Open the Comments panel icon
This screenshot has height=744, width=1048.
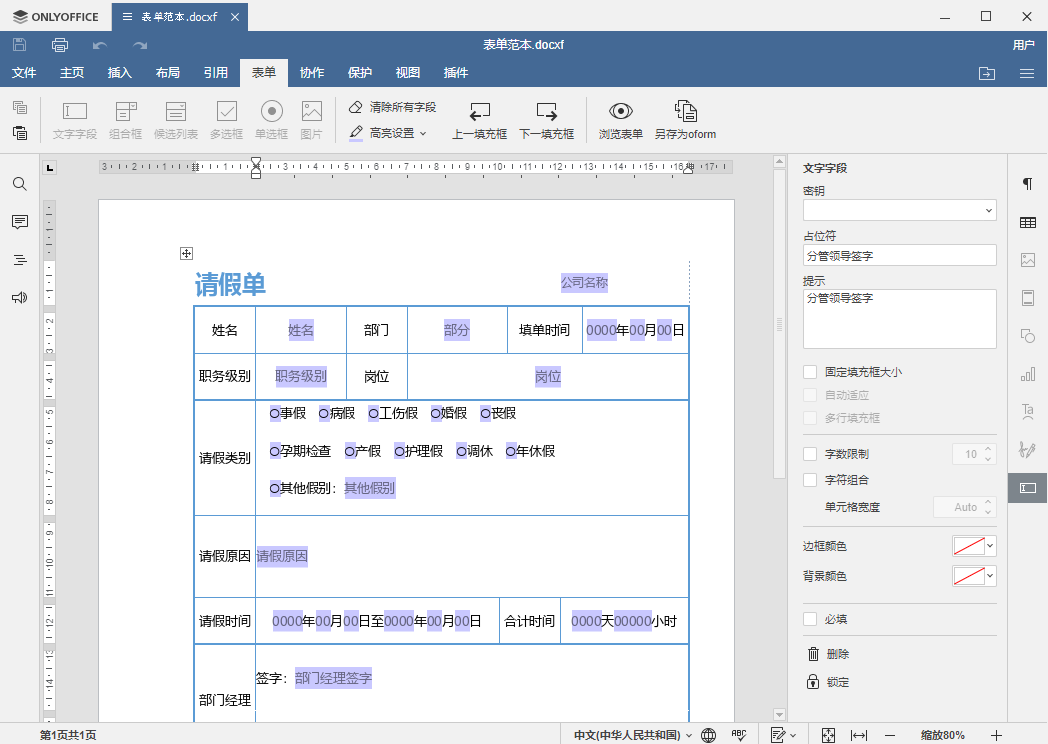point(20,222)
